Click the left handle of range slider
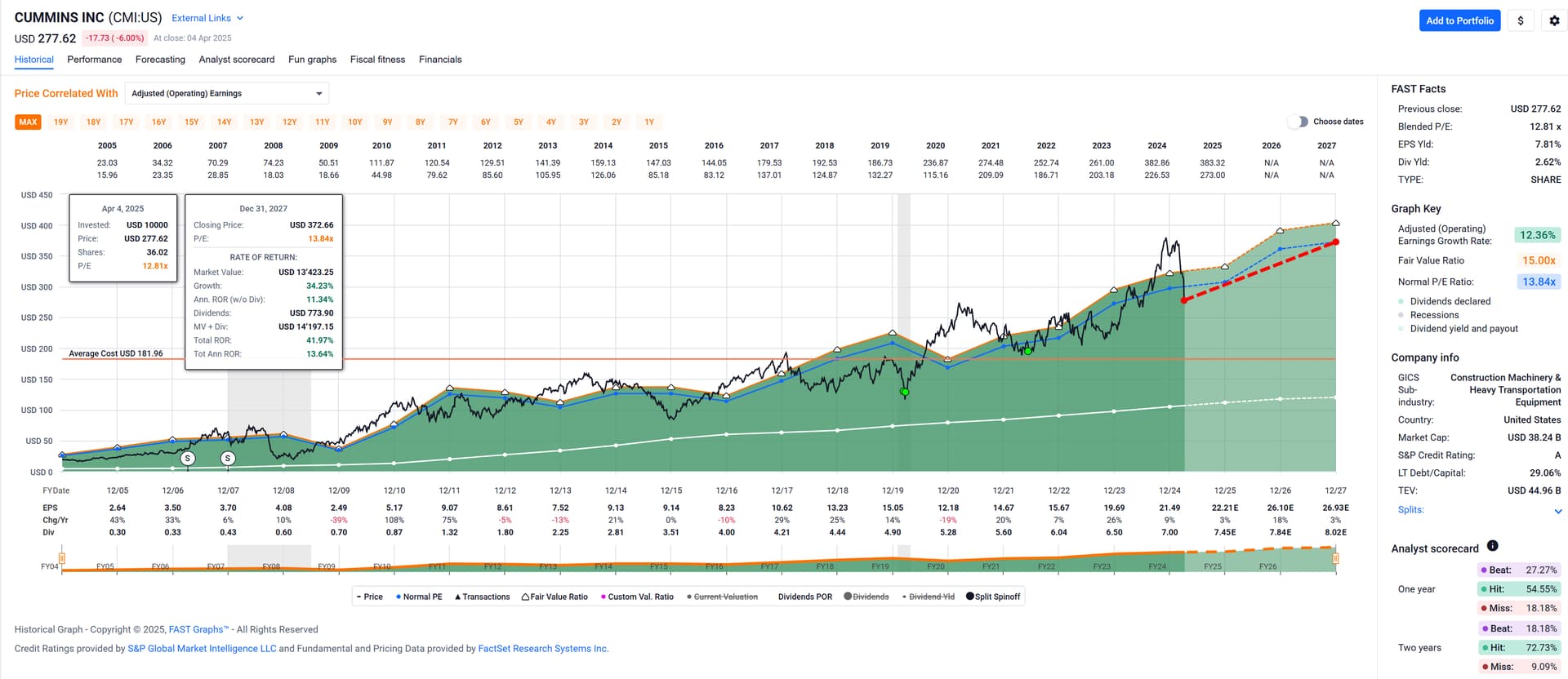This screenshot has height=679, width=1568. click(x=62, y=558)
